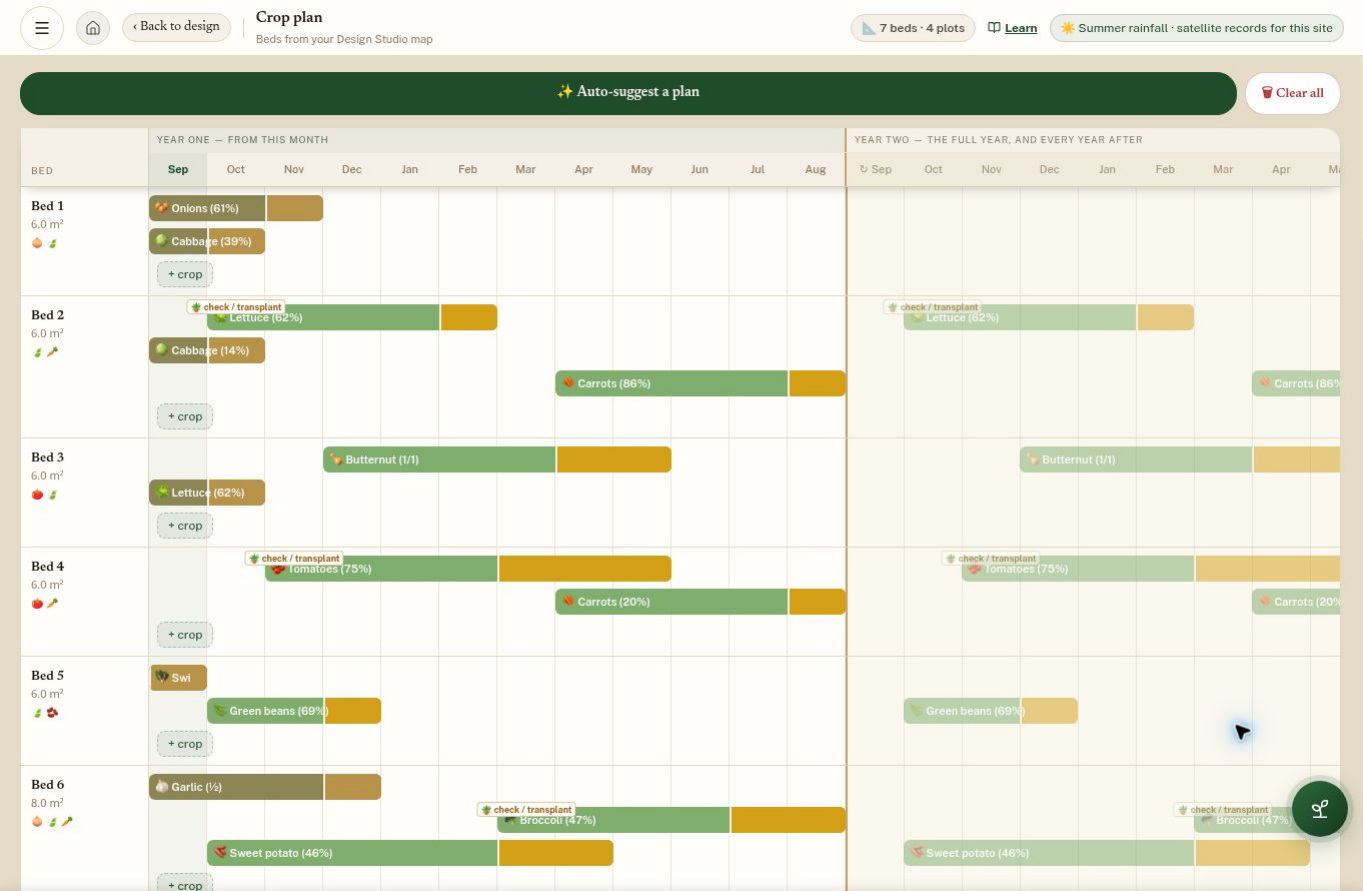Image resolution: width=1363 pixels, height=891 pixels.
Task: Open the Summer rainfall satellite records chip
Action: point(1195,28)
